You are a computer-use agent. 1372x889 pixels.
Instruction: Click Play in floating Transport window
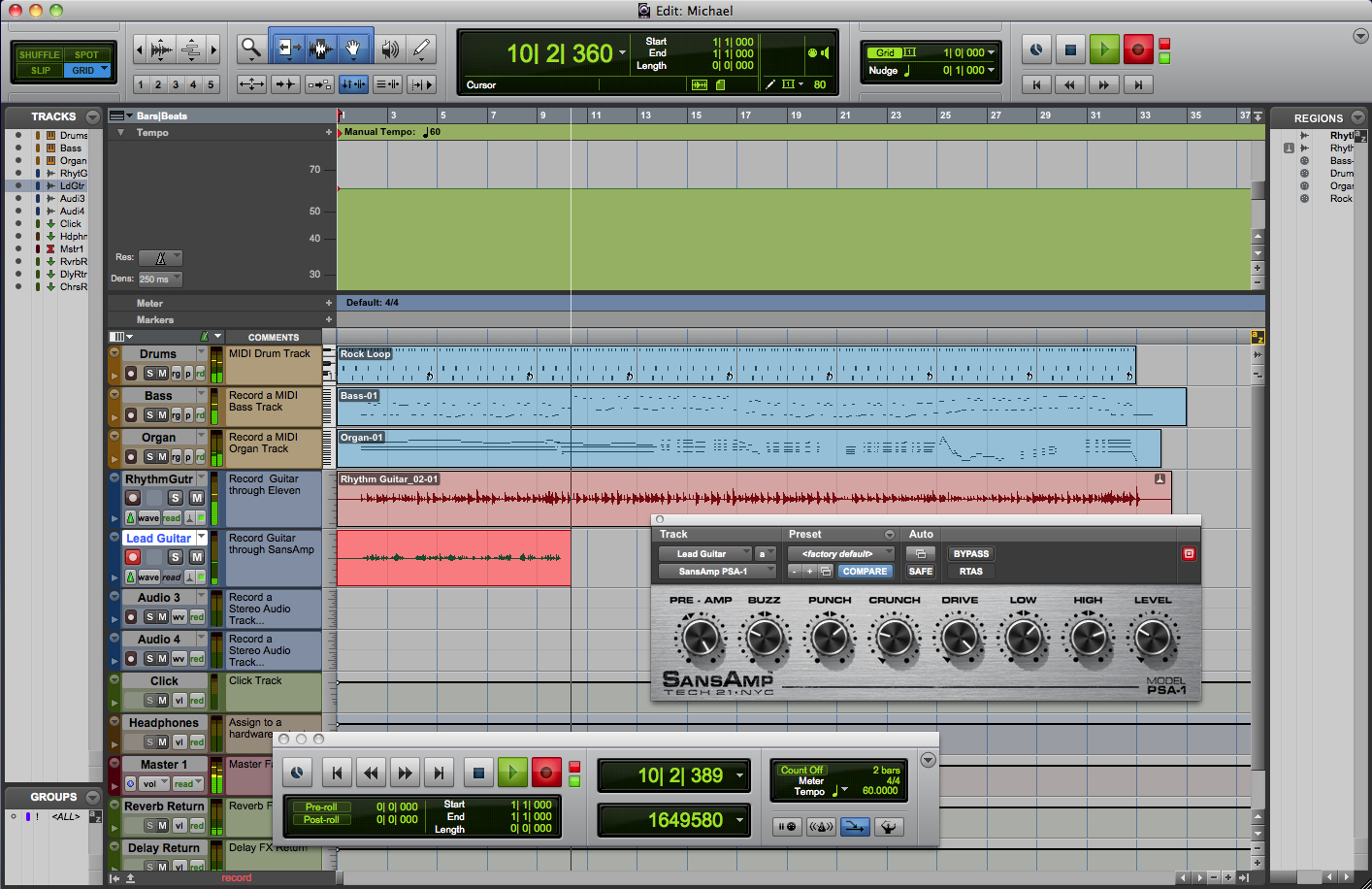pos(512,773)
